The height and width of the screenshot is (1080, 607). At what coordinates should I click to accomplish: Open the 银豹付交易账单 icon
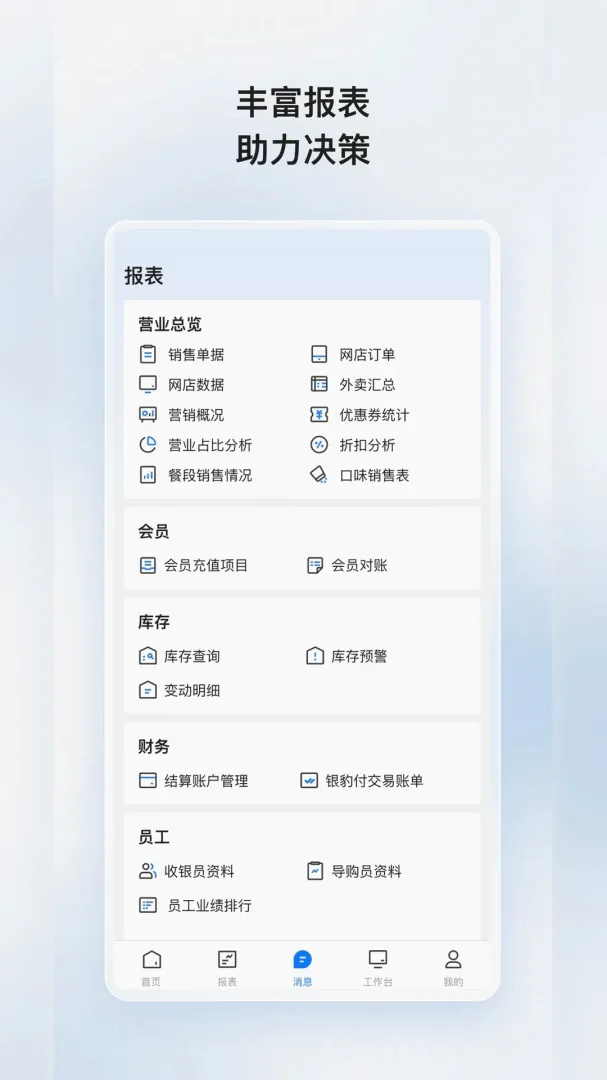(x=309, y=780)
